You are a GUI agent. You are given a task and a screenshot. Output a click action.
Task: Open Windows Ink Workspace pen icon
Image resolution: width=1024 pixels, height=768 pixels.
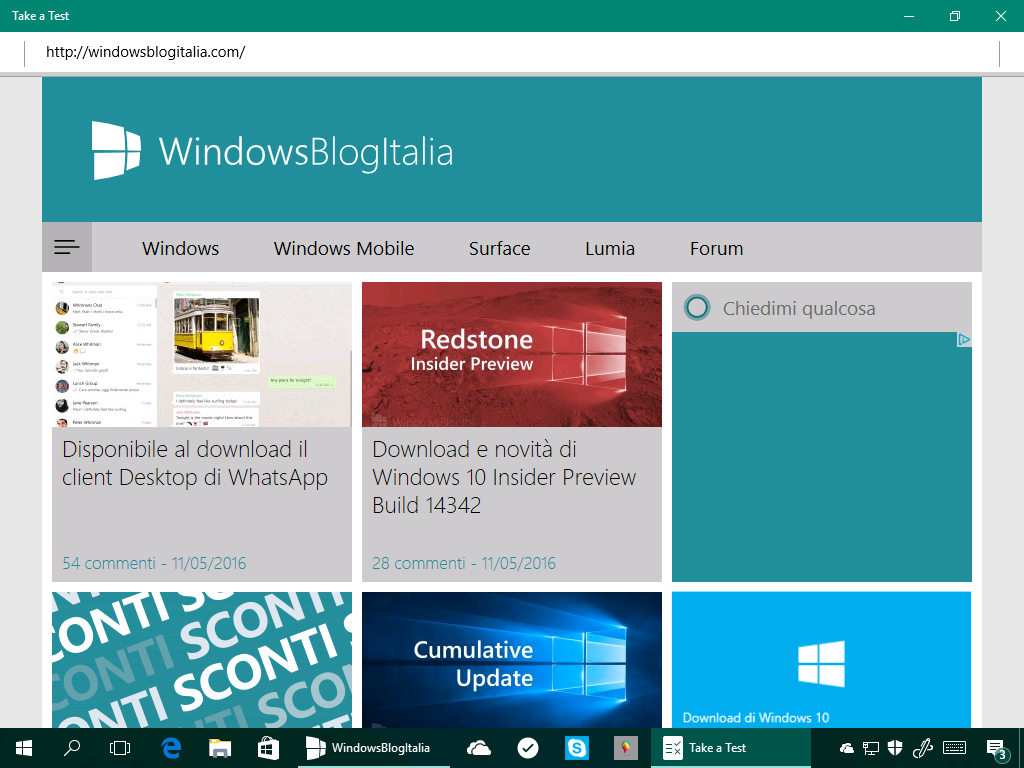click(x=922, y=748)
